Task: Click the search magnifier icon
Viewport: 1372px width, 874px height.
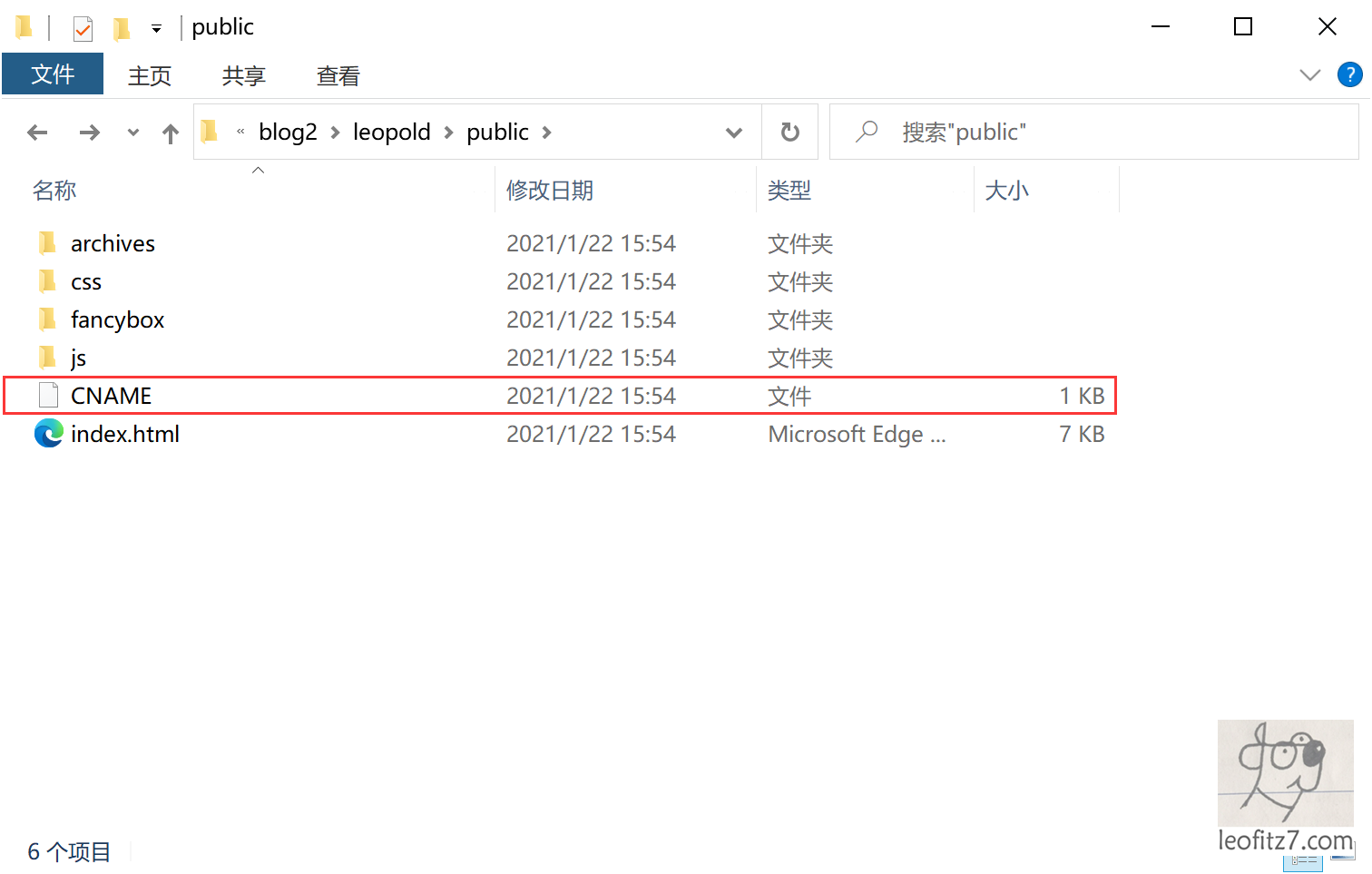Action: (x=867, y=132)
